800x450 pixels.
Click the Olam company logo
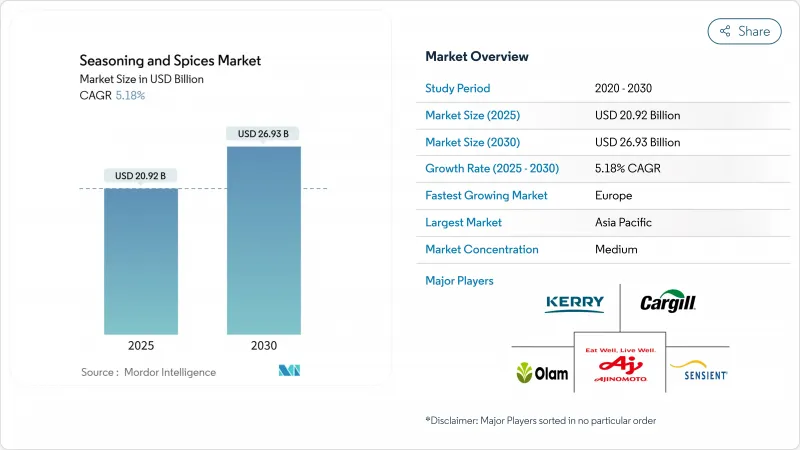pyautogui.click(x=541, y=373)
